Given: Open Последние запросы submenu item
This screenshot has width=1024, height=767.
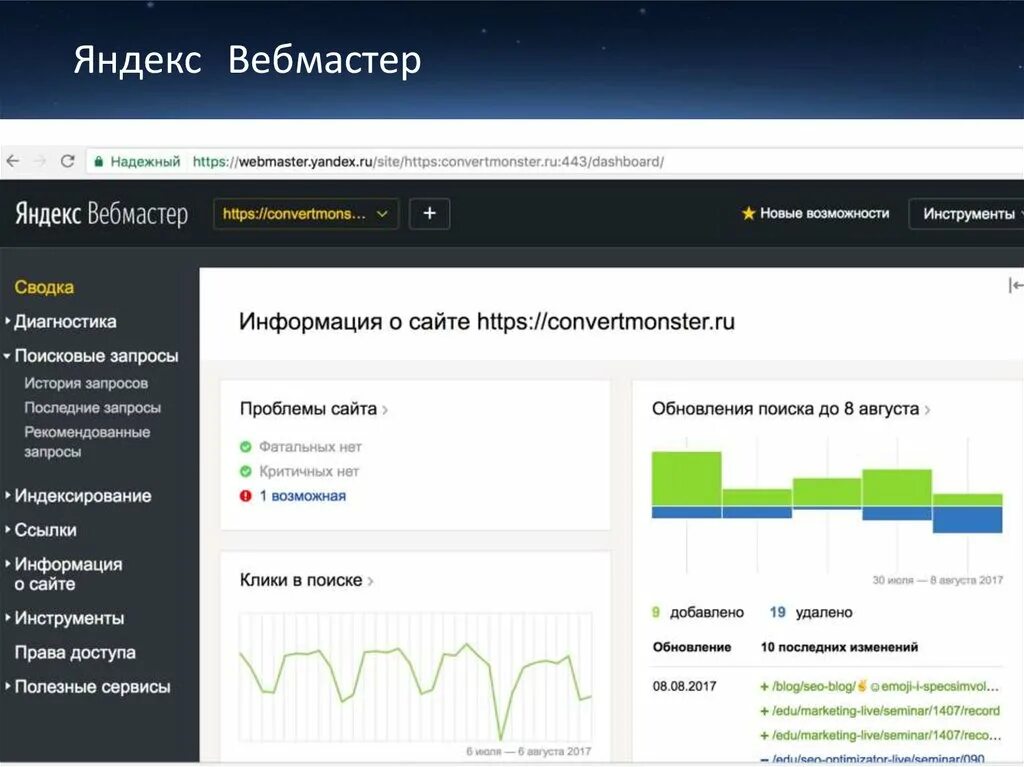Looking at the screenshot, I should [92, 408].
